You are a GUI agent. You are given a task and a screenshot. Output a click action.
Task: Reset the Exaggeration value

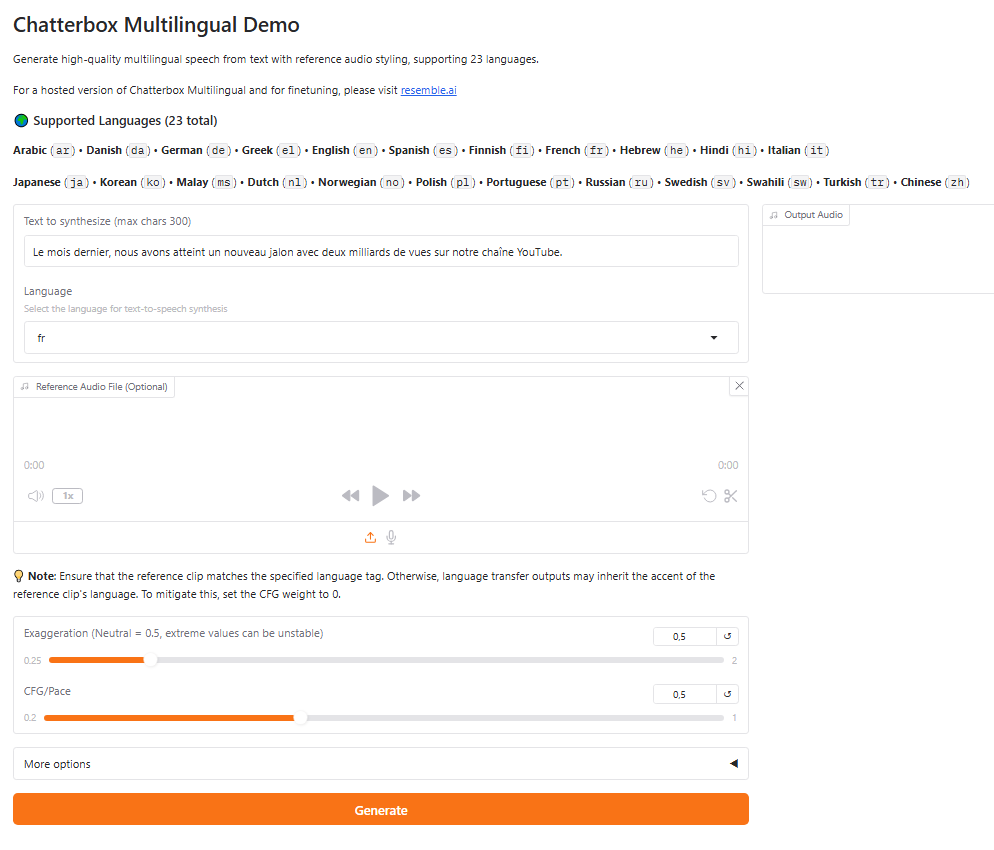tap(727, 636)
